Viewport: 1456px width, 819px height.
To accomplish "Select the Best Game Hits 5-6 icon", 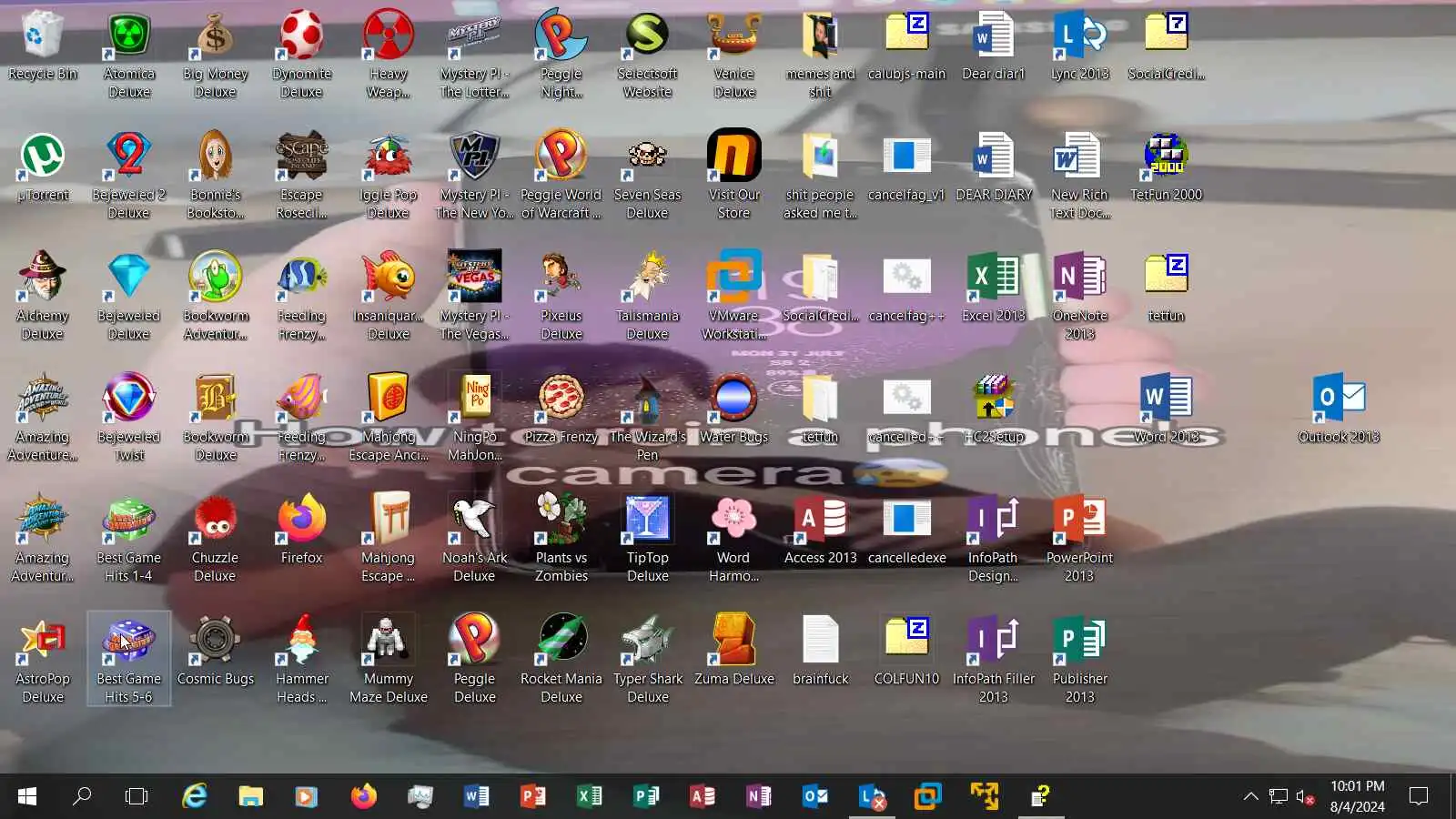I will pyautogui.click(x=129, y=660).
